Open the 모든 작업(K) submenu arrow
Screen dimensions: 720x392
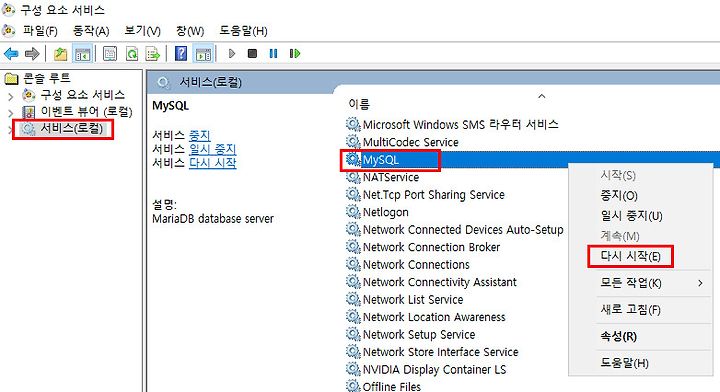coord(700,283)
